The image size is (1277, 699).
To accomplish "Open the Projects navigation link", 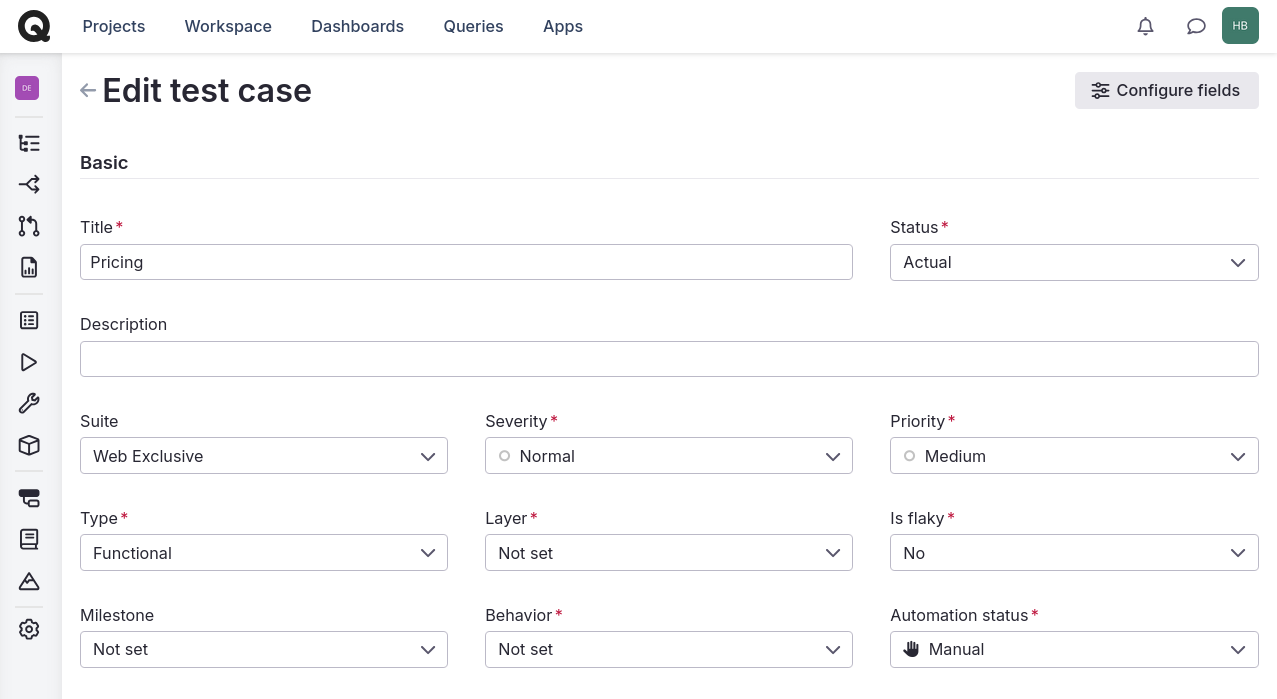I will tap(113, 26).
